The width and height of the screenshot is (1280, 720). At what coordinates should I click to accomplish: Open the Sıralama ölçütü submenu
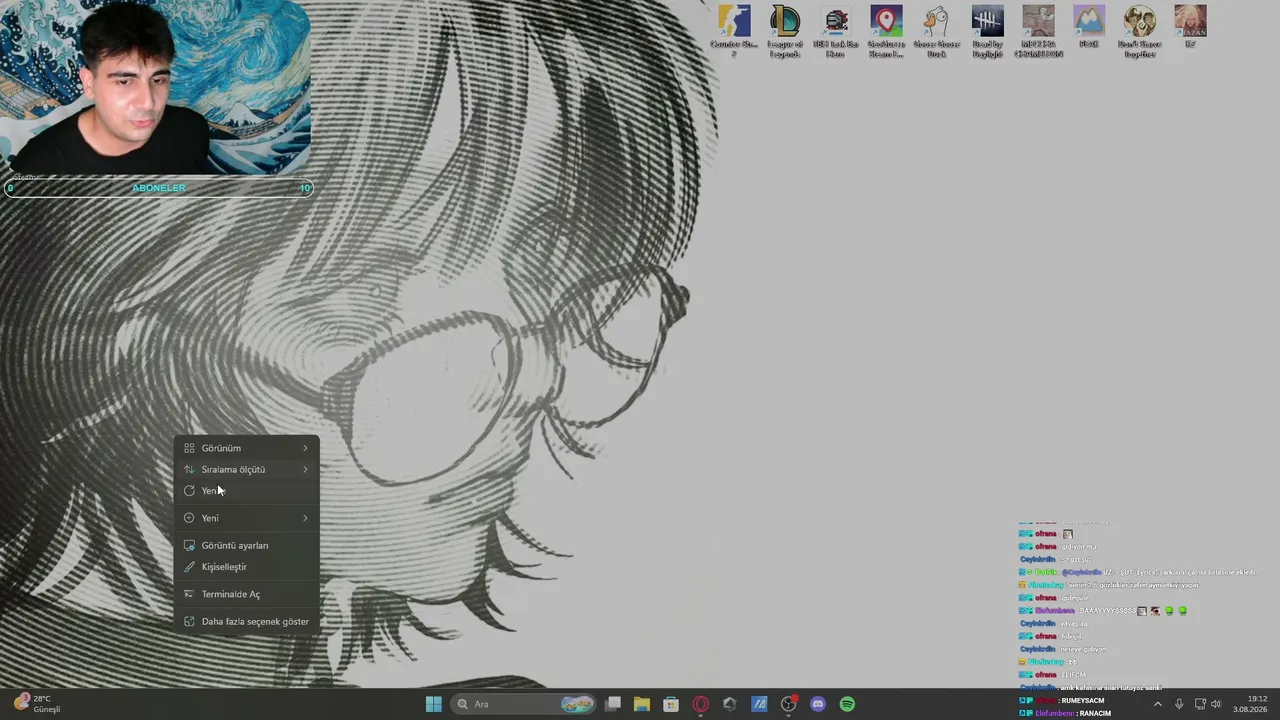pos(246,469)
